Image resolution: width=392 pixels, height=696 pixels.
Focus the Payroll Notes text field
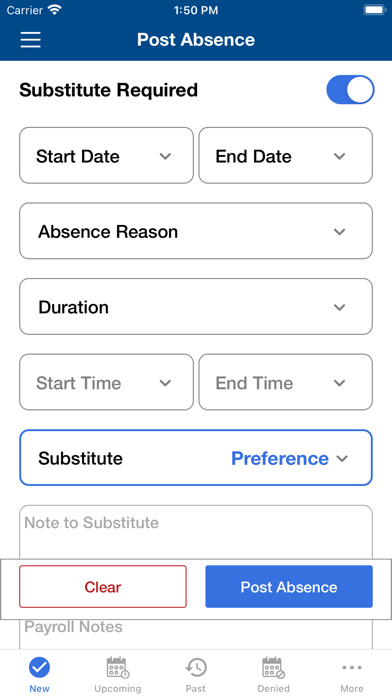click(196, 634)
